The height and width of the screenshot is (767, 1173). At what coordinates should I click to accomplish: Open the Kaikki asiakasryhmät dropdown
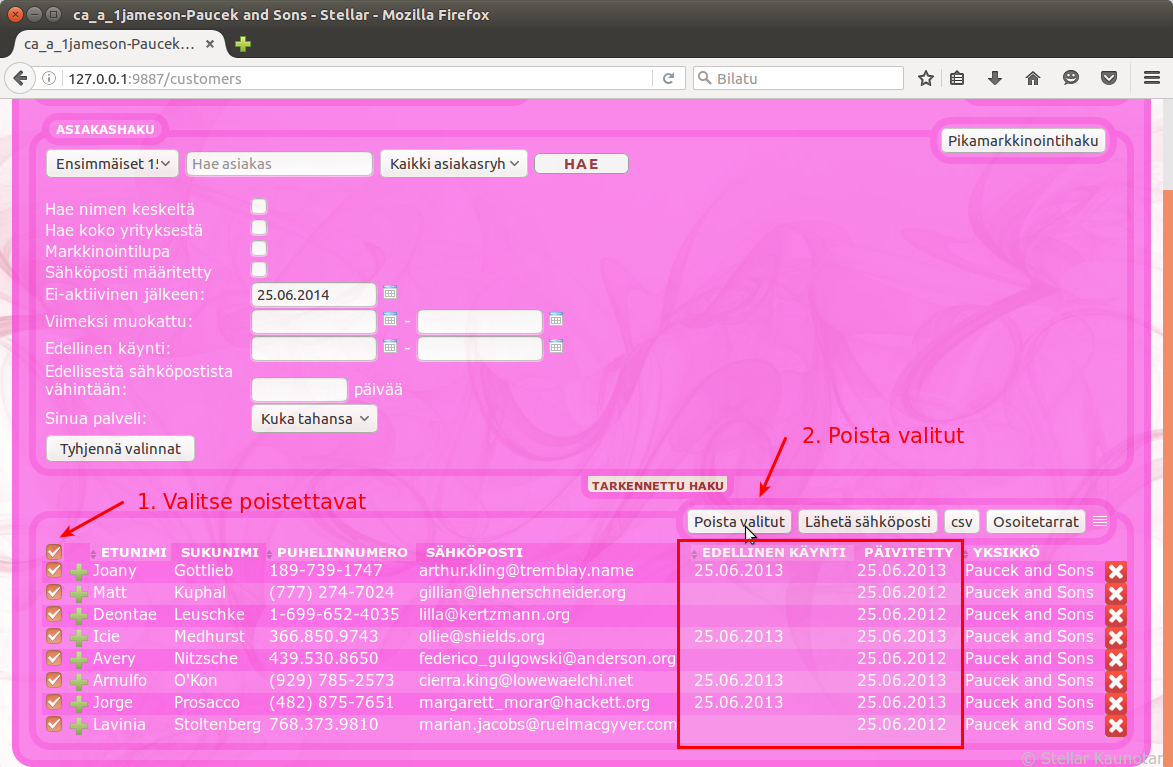point(454,163)
